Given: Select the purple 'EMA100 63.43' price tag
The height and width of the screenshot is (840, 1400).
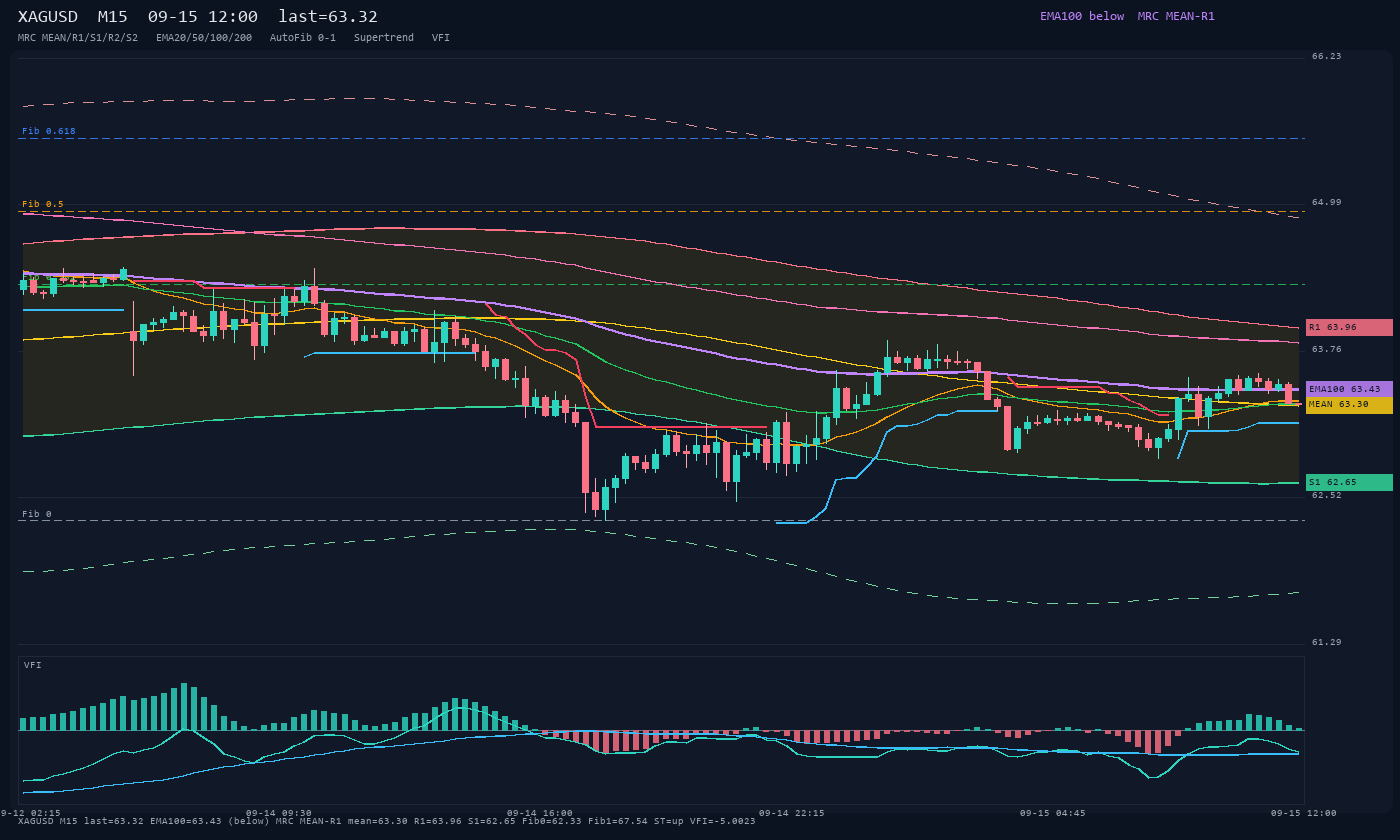Looking at the screenshot, I should click(x=1349, y=389).
